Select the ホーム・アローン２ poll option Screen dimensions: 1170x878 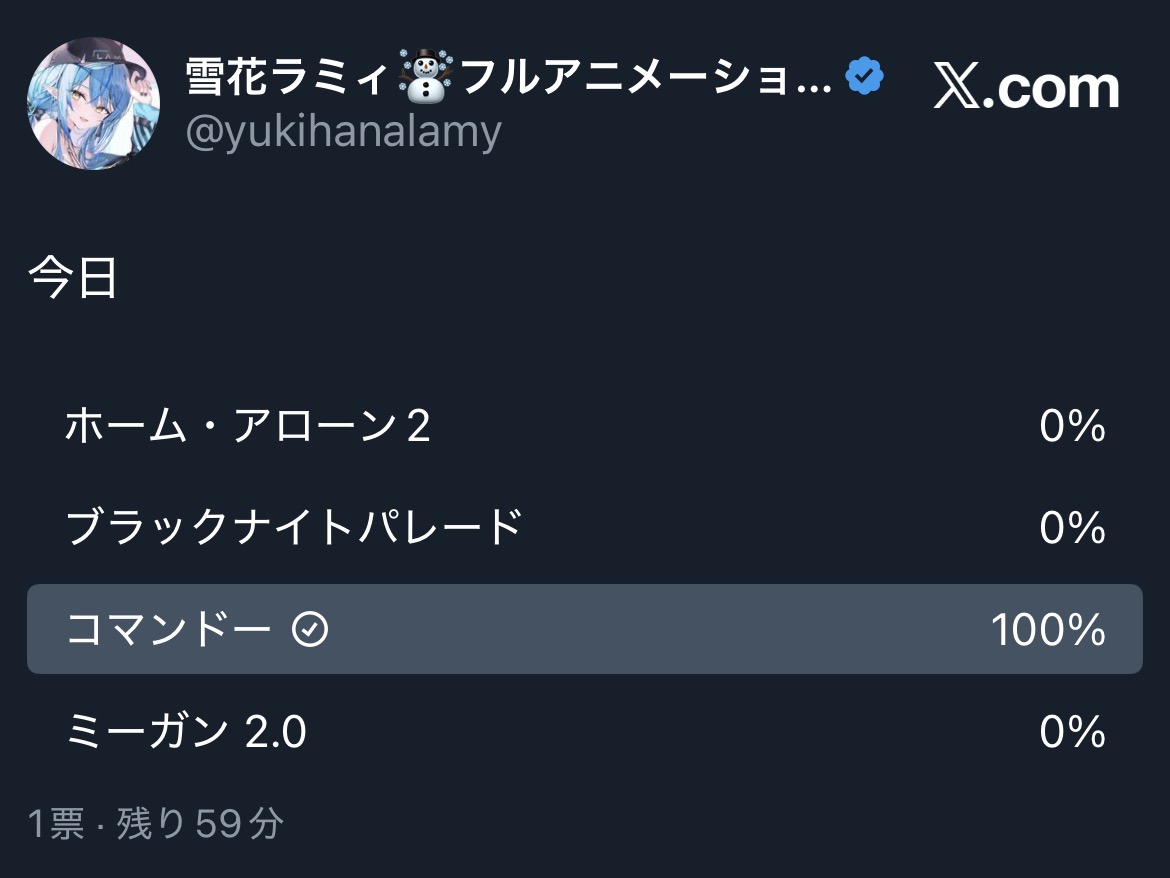click(x=248, y=428)
